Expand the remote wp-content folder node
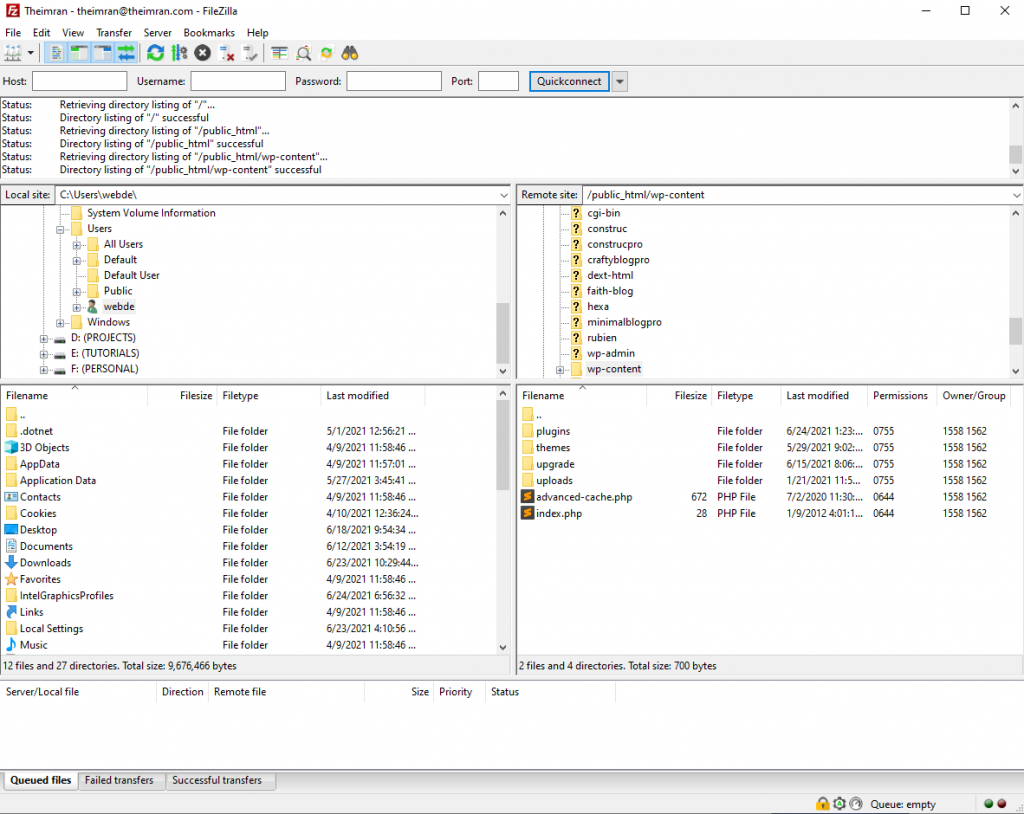 click(560, 370)
